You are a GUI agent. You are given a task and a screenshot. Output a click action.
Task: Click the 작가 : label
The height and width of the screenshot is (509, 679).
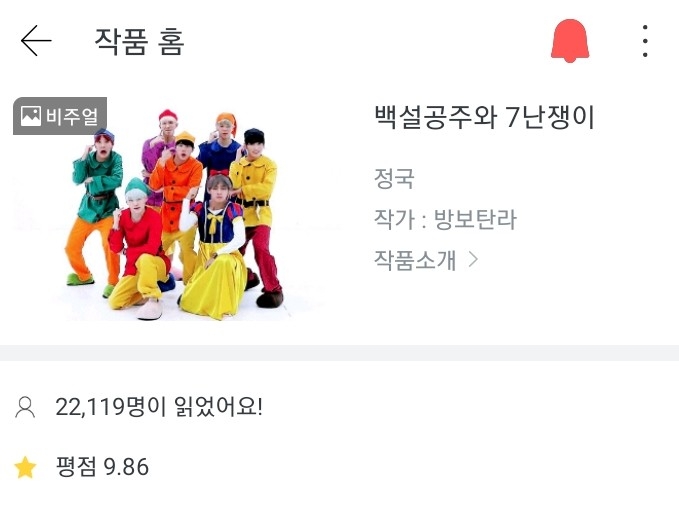401,219
